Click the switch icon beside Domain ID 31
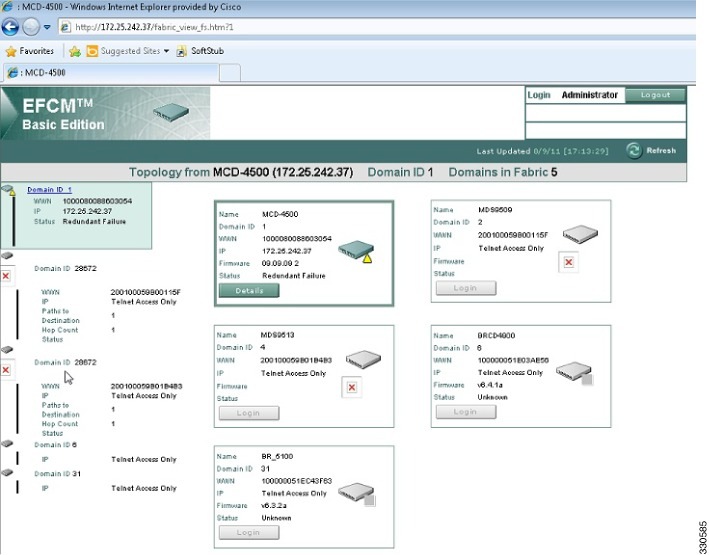Image resolution: width=709 pixels, height=555 pixels. [7, 473]
